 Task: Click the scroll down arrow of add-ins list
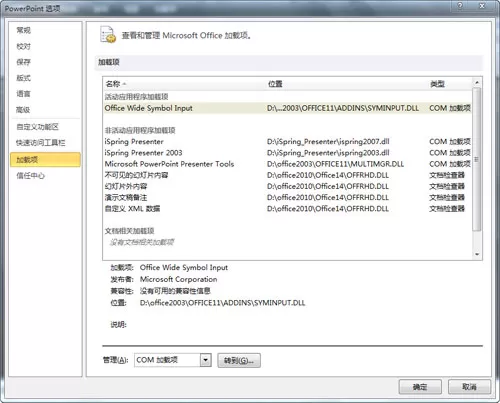pyautogui.click(x=477, y=255)
